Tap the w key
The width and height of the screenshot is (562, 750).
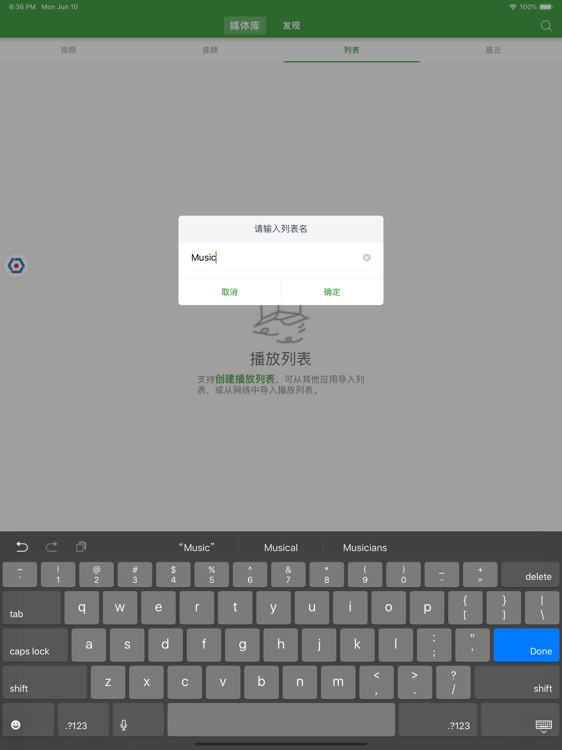pyautogui.click(x=120, y=607)
